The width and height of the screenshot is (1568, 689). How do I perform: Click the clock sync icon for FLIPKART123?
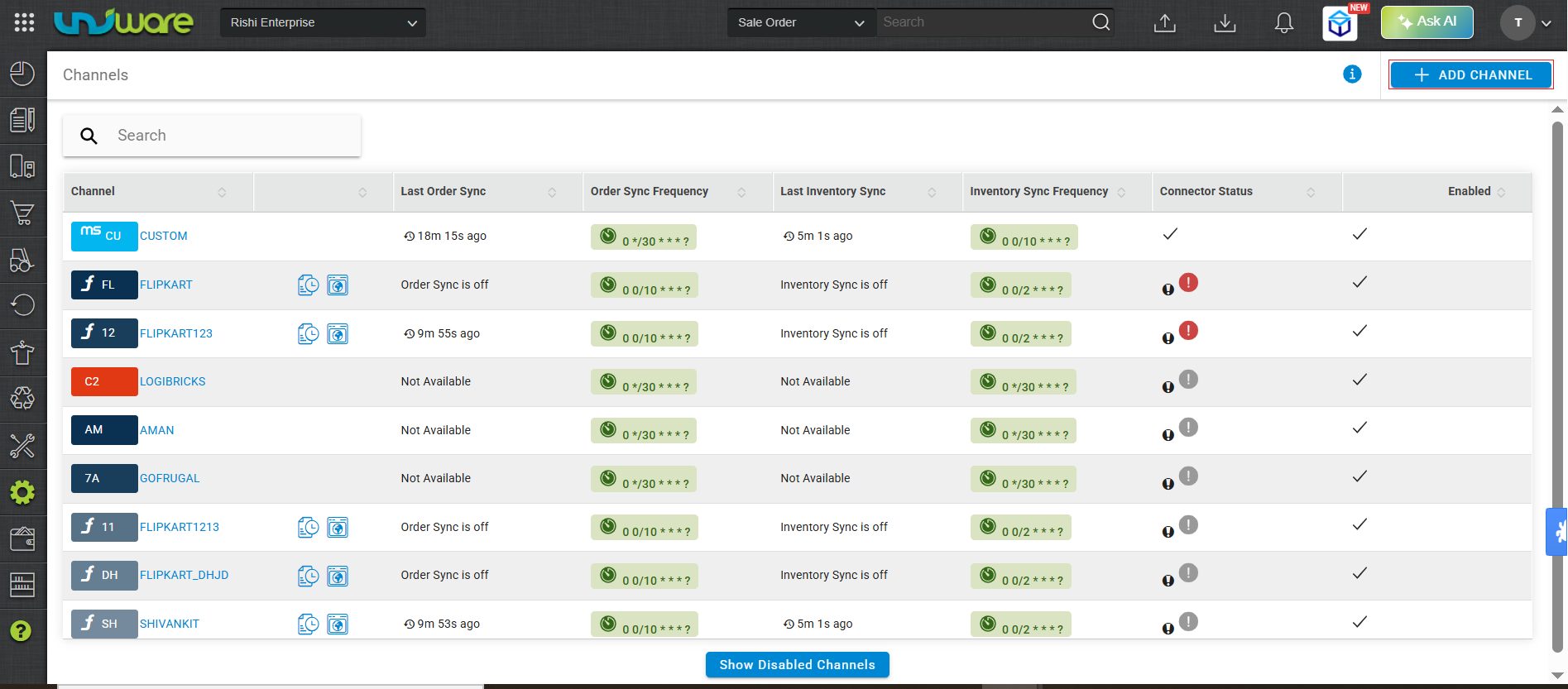point(308,333)
